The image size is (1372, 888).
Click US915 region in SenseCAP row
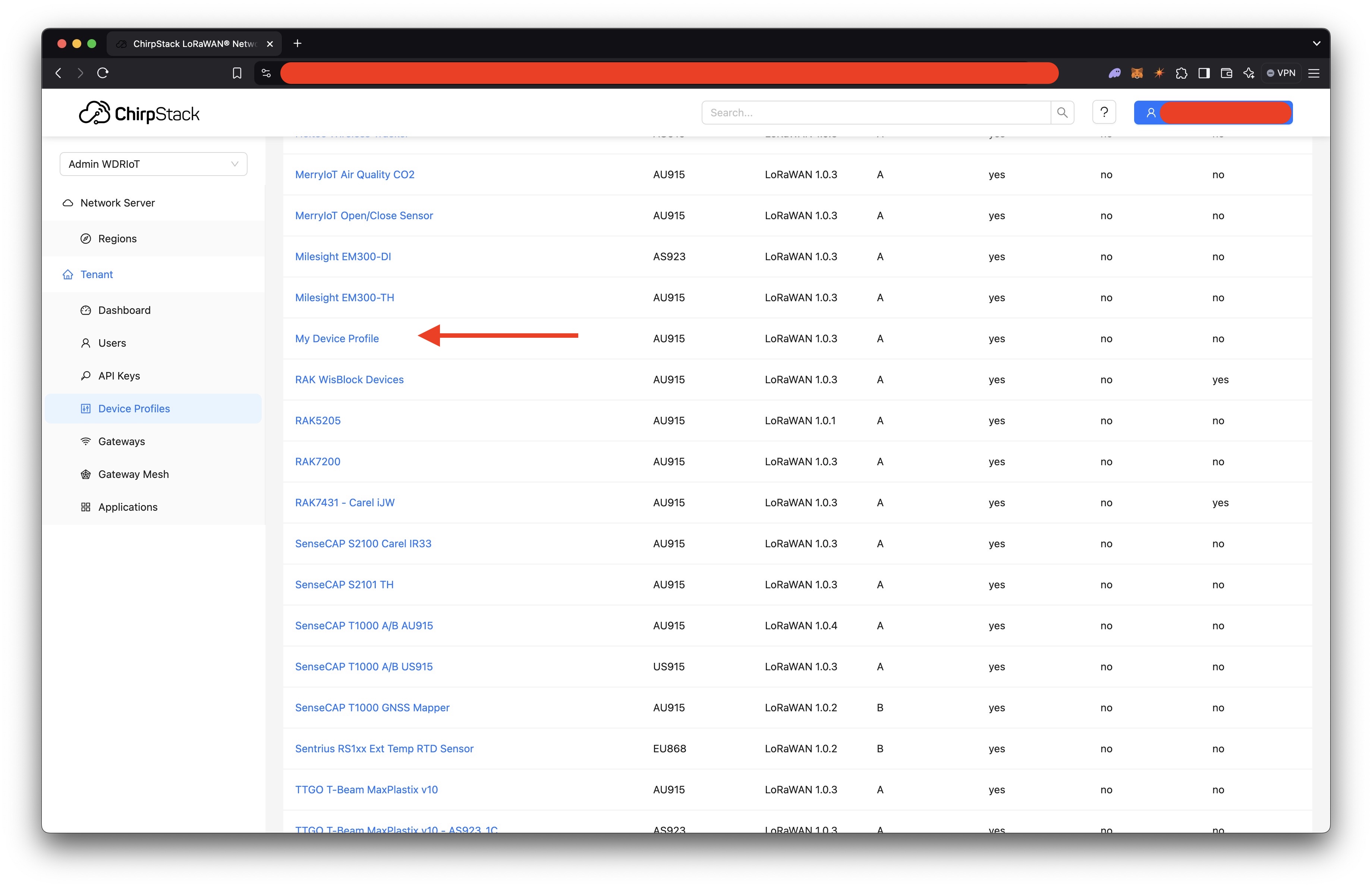point(669,667)
